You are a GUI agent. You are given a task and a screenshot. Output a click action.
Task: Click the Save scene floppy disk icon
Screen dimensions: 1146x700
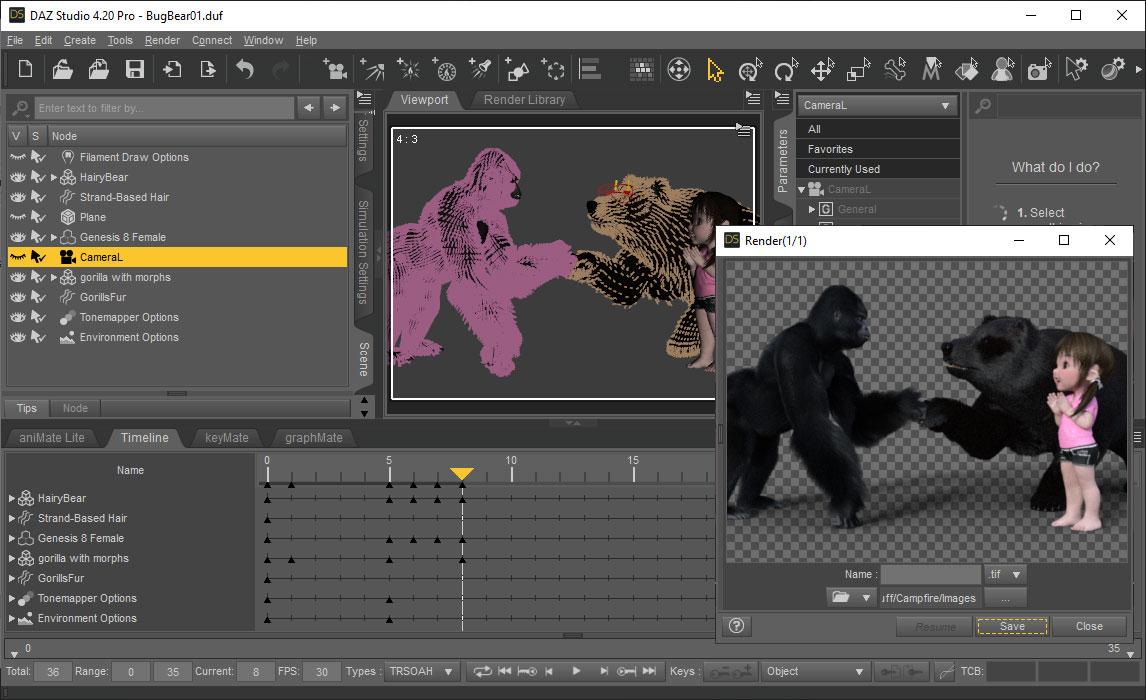[x=134, y=69]
